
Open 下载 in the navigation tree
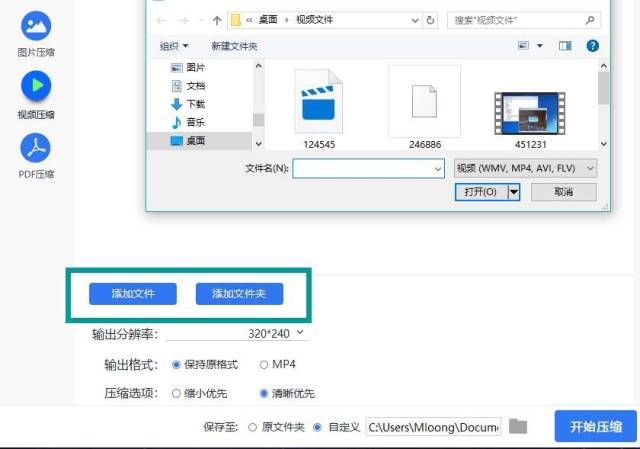(x=188, y=104)
